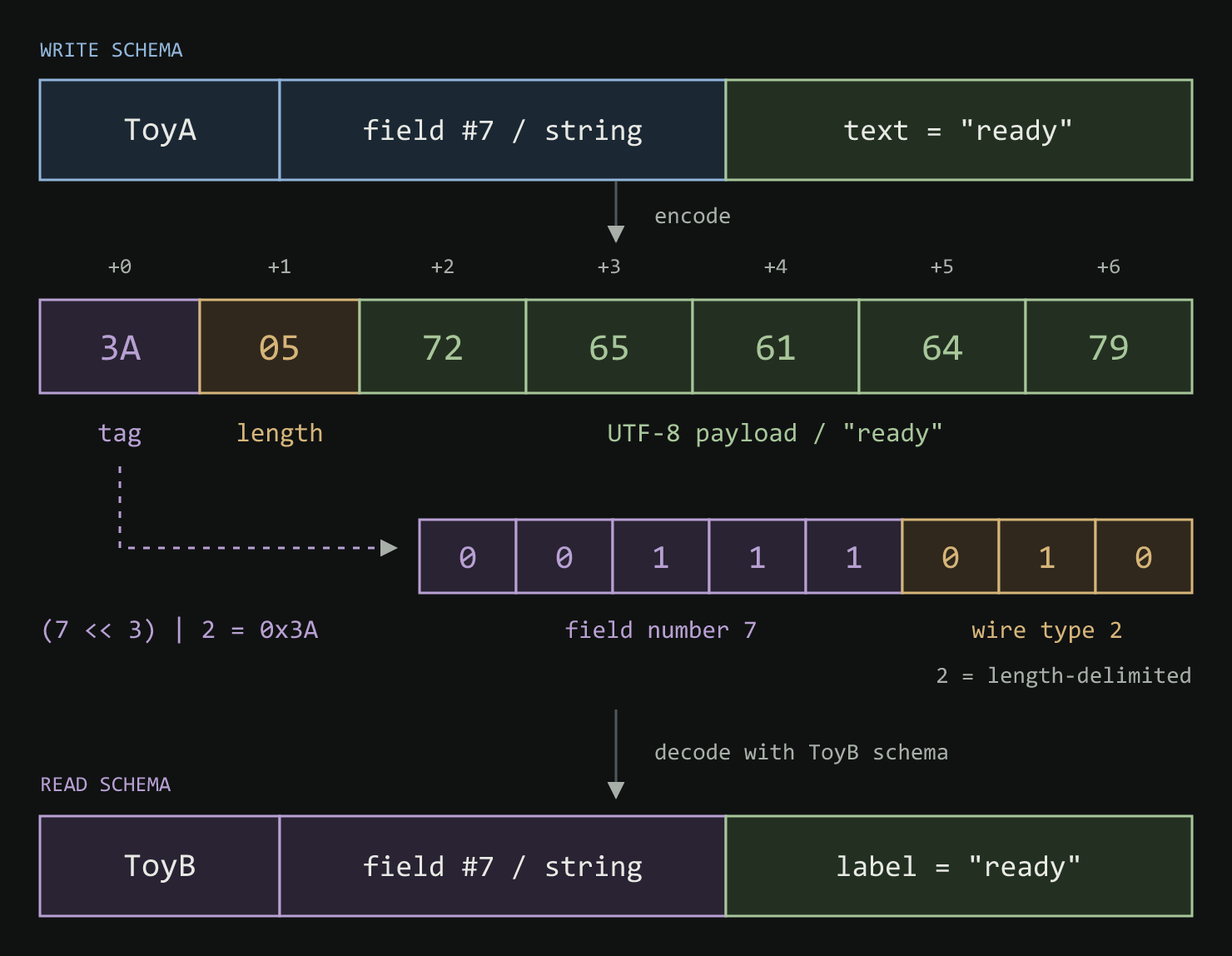
Task: Click the payload byte 65
Action: point(609,346)
